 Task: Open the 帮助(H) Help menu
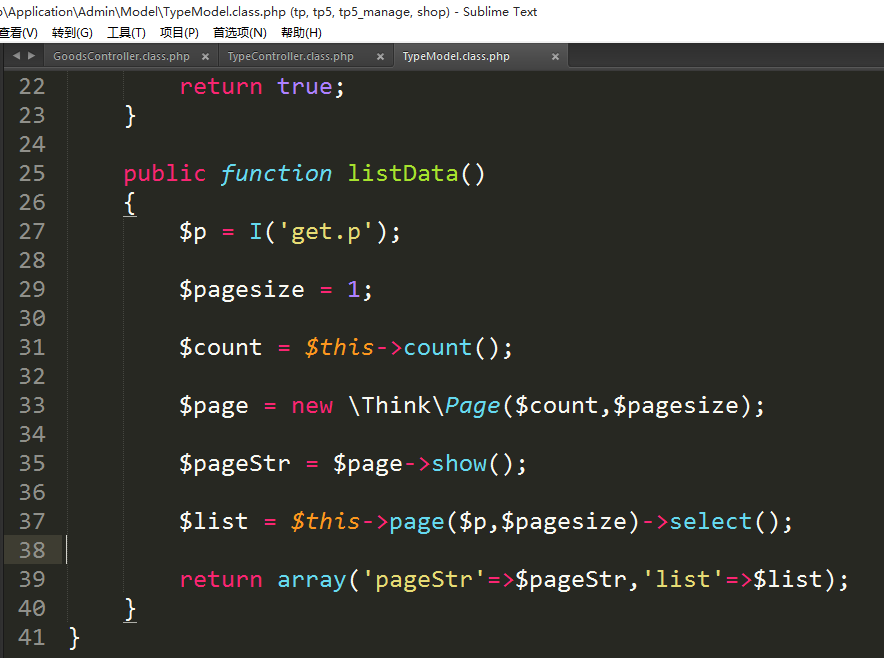(301, 32)
